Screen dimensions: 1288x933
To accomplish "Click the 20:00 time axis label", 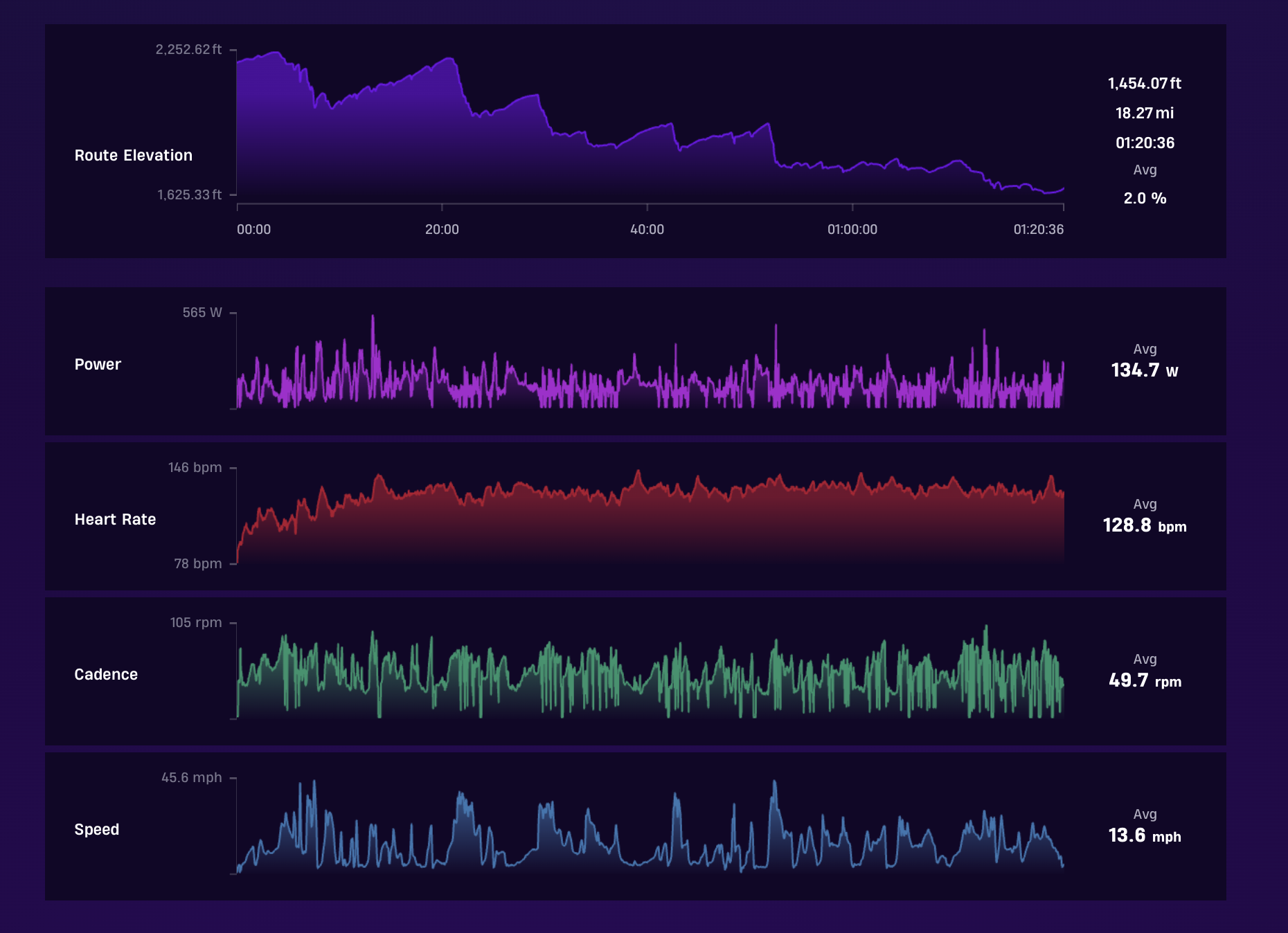I will pyautogui.click(x=442, y=229).
